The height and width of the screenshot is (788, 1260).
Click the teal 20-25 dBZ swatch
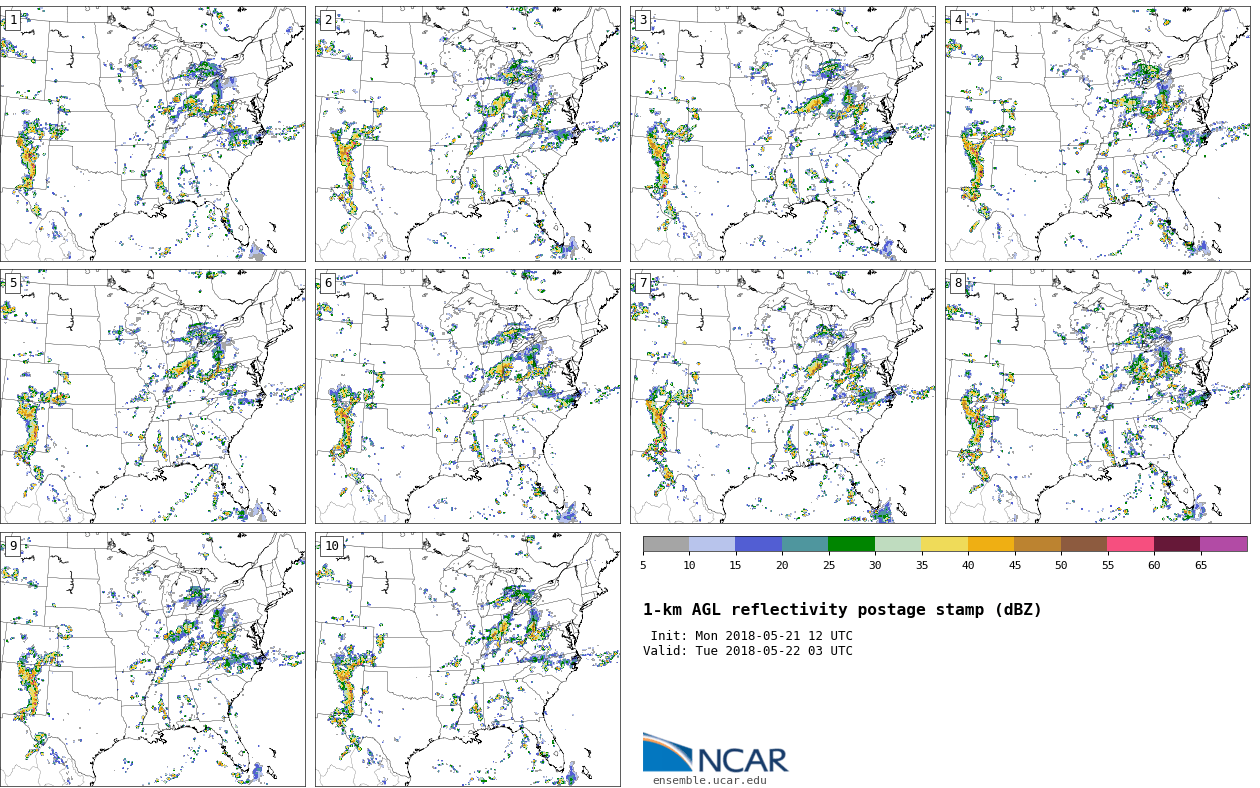tap(805, 544)
